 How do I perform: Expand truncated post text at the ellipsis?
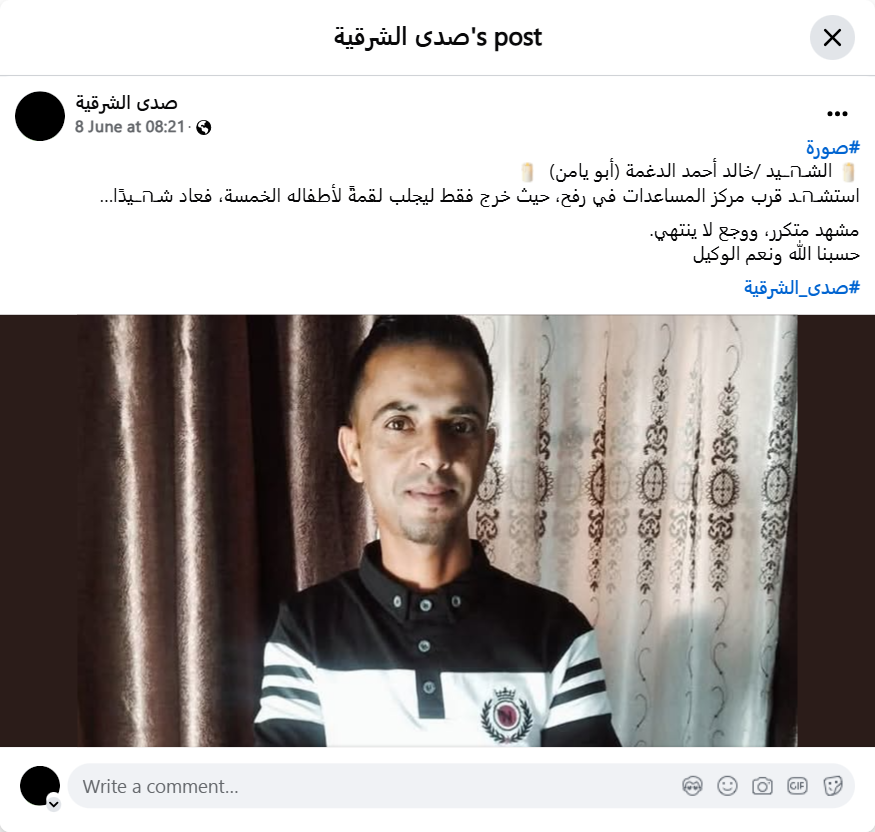click(x=107, y=197)
